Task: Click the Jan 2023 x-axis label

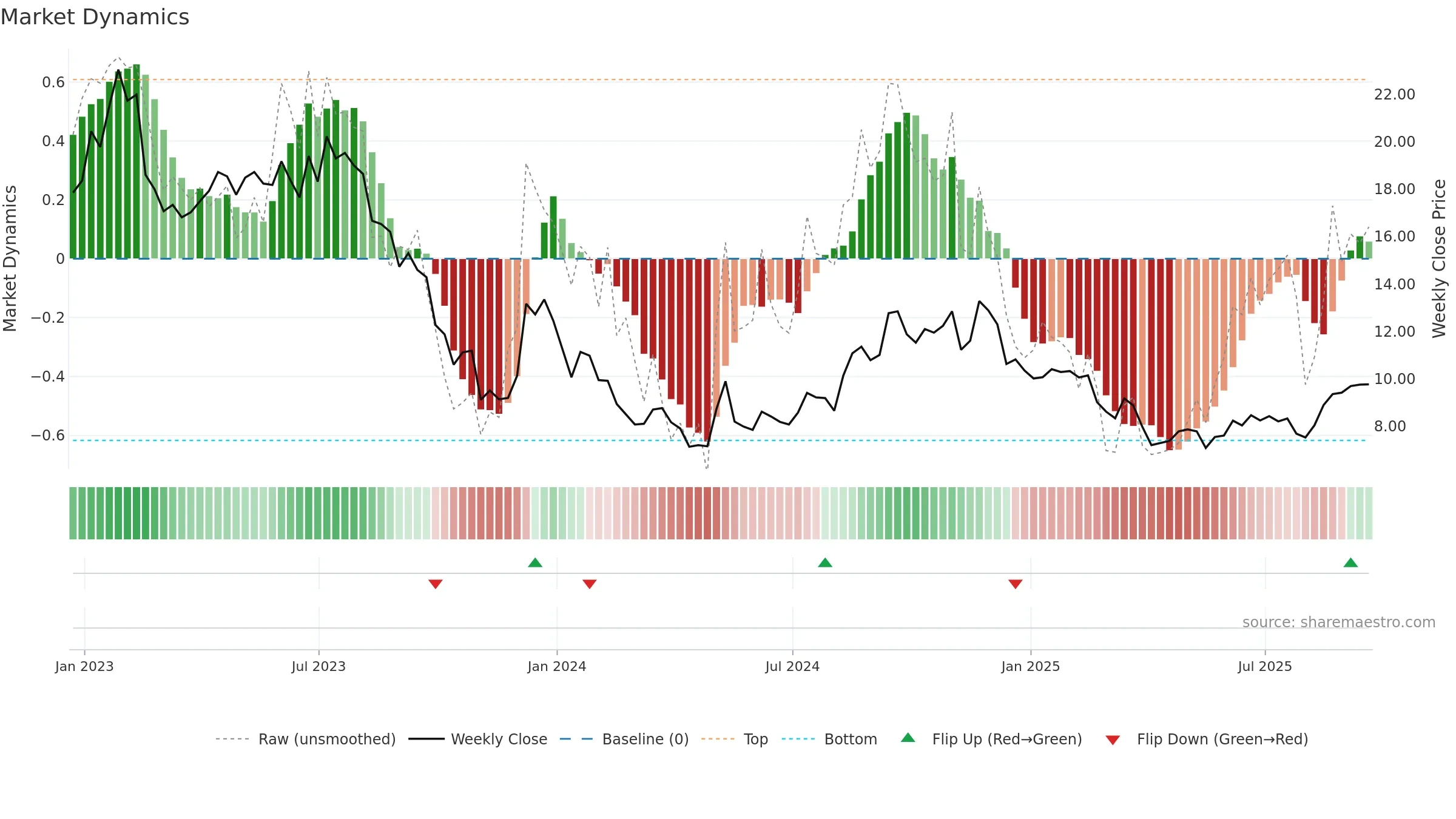Action: 84,666
